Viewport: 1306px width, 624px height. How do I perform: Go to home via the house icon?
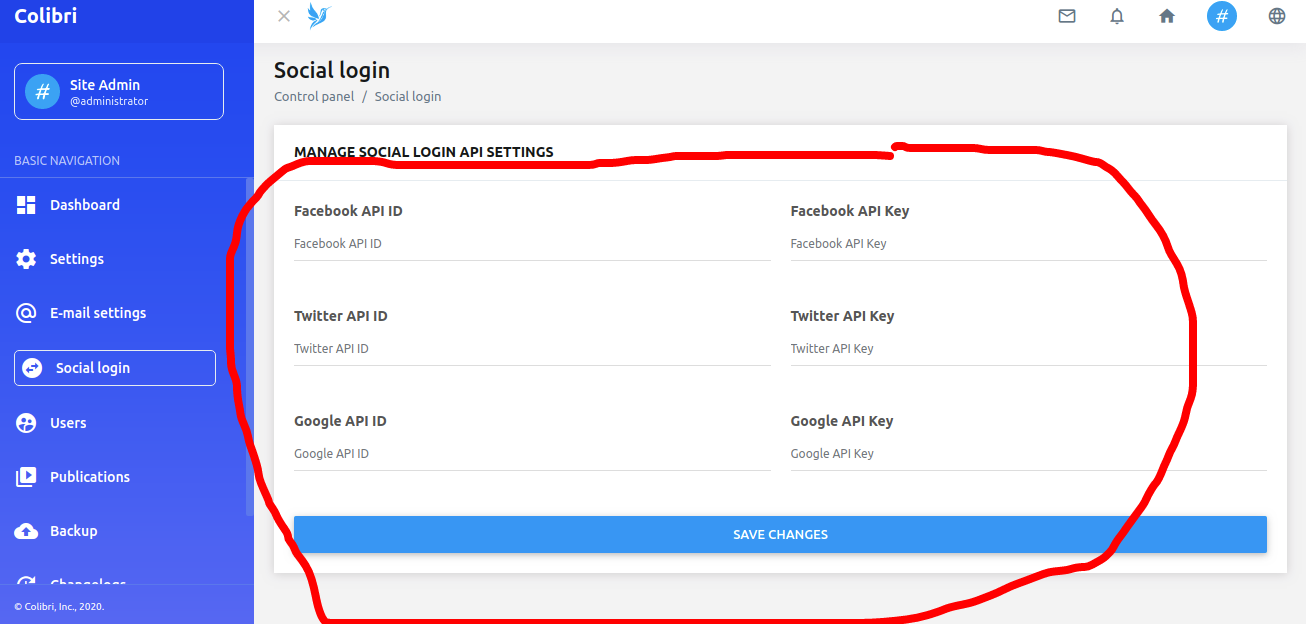tap(1167, 16)
